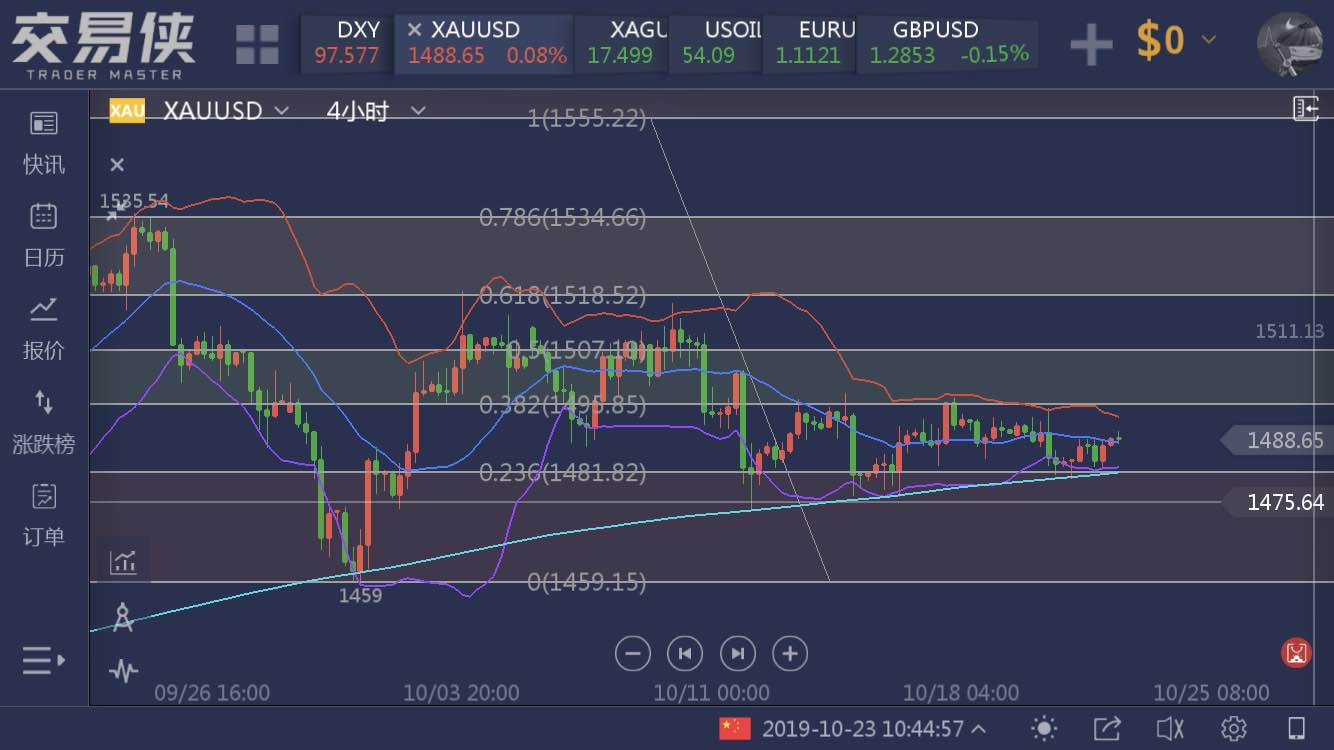Switch to the EURU tab

click(x=810, y=43)
